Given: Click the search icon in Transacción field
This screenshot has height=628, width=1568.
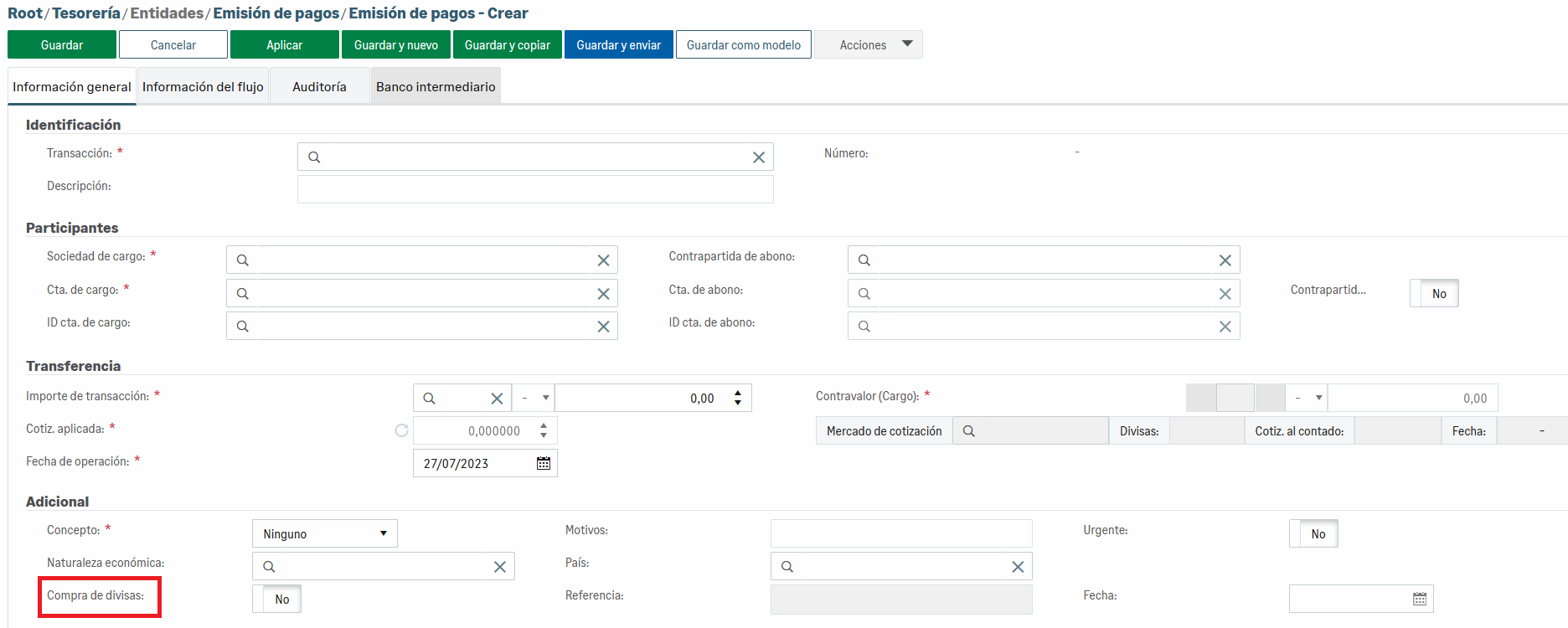Looking at the screenshot, I should pyautogui.click(x=314, y=157).
